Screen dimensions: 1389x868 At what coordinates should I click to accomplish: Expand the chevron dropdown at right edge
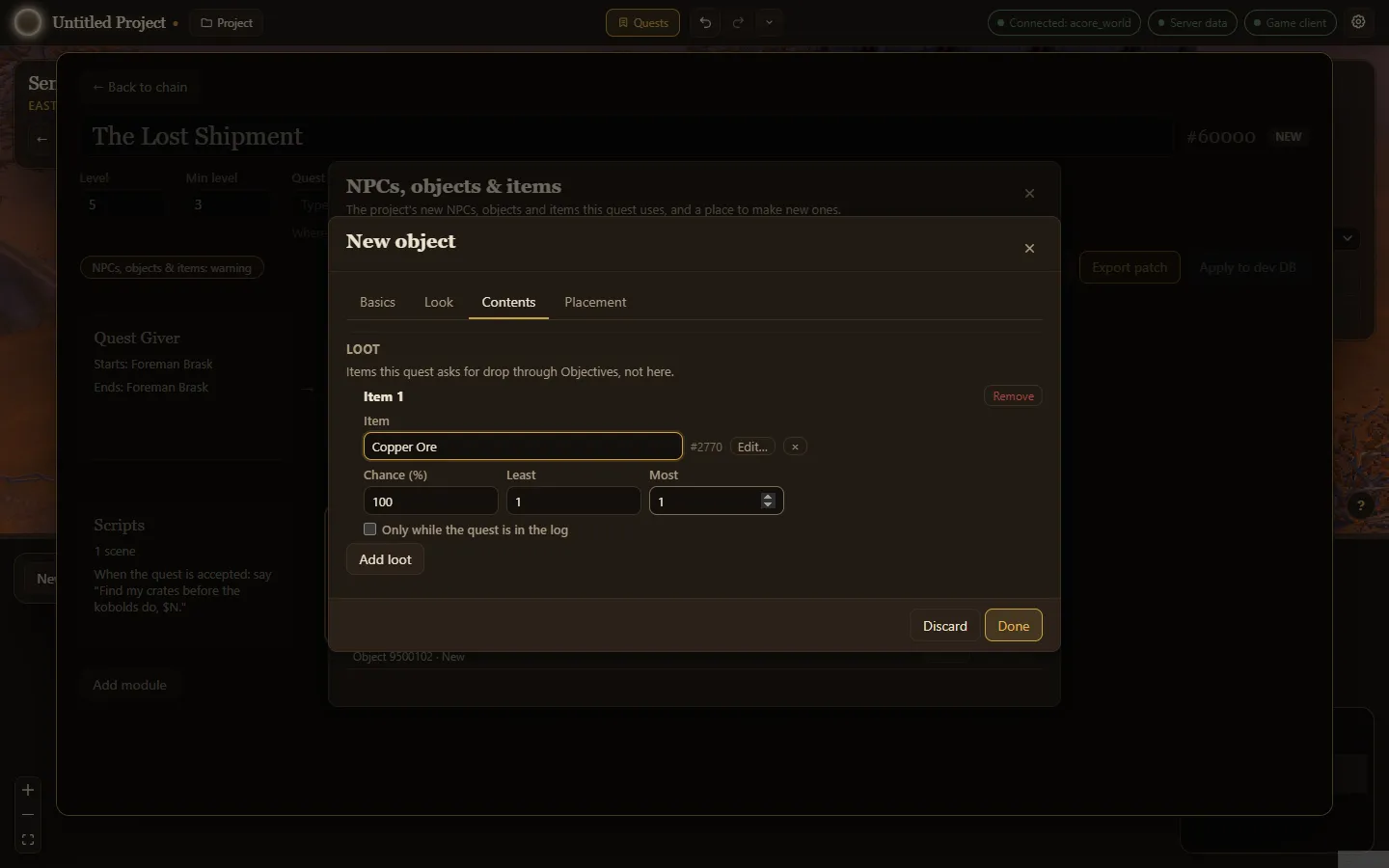coord(1348,237)
